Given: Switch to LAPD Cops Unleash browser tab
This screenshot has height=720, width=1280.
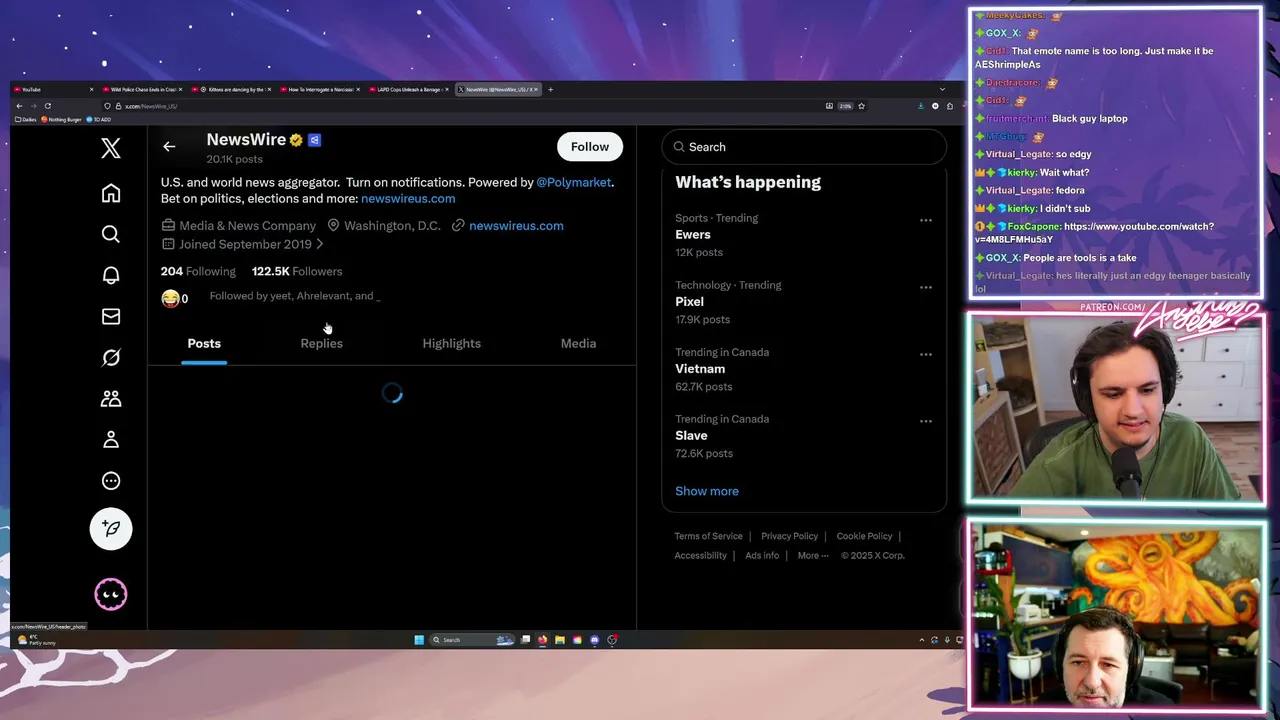Looking at the screenshot, I should (x=410, y=89).
